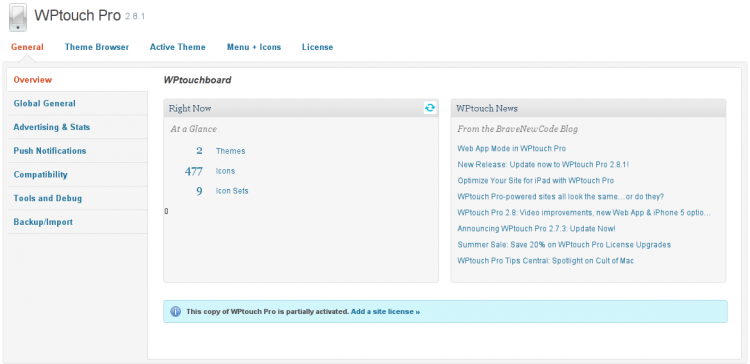The image size is (750, 364).
Task: Click the info icon in activation notice
Action: [176, 312]
